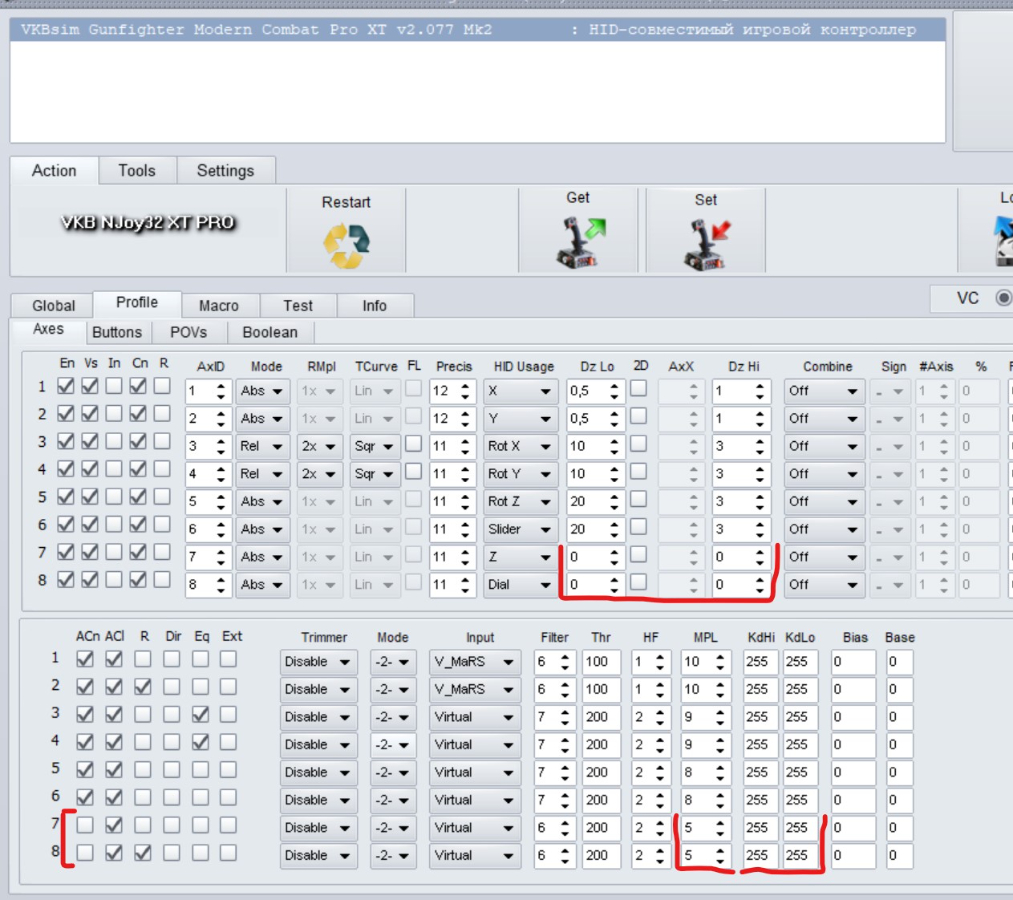The image size is (1013, 900).
Task: Open the Settings tab
Action: click(225, 171)
